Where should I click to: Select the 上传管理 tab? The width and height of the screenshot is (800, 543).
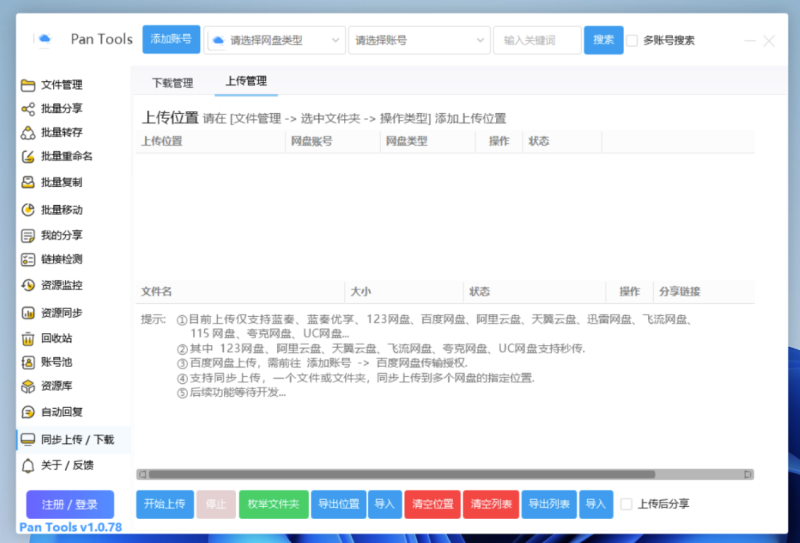(246, 81)
